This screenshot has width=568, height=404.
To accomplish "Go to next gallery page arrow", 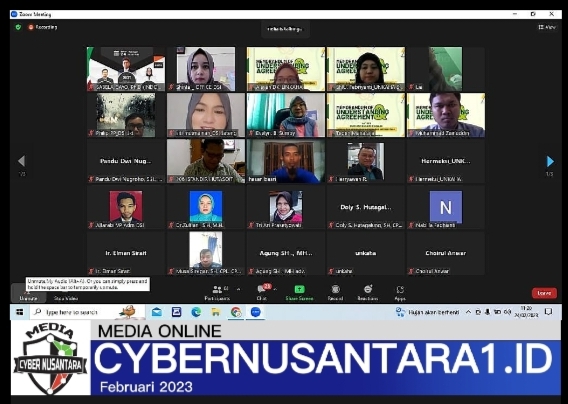I will tap(550, 161).
